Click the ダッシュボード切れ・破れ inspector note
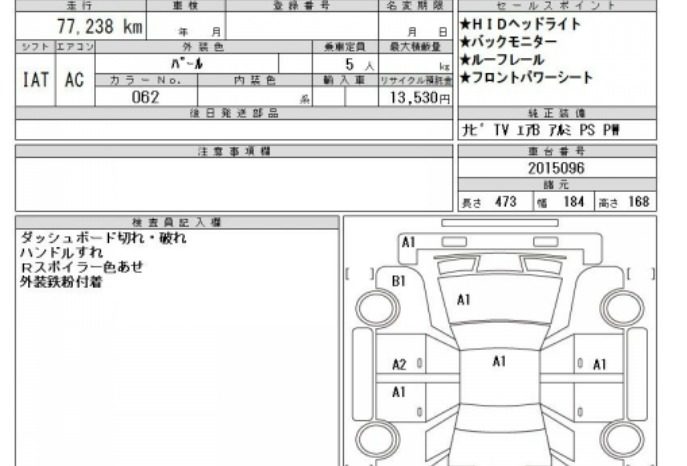Image resolution: width=687 pixels, height=466 pixels. pos(103,239)
